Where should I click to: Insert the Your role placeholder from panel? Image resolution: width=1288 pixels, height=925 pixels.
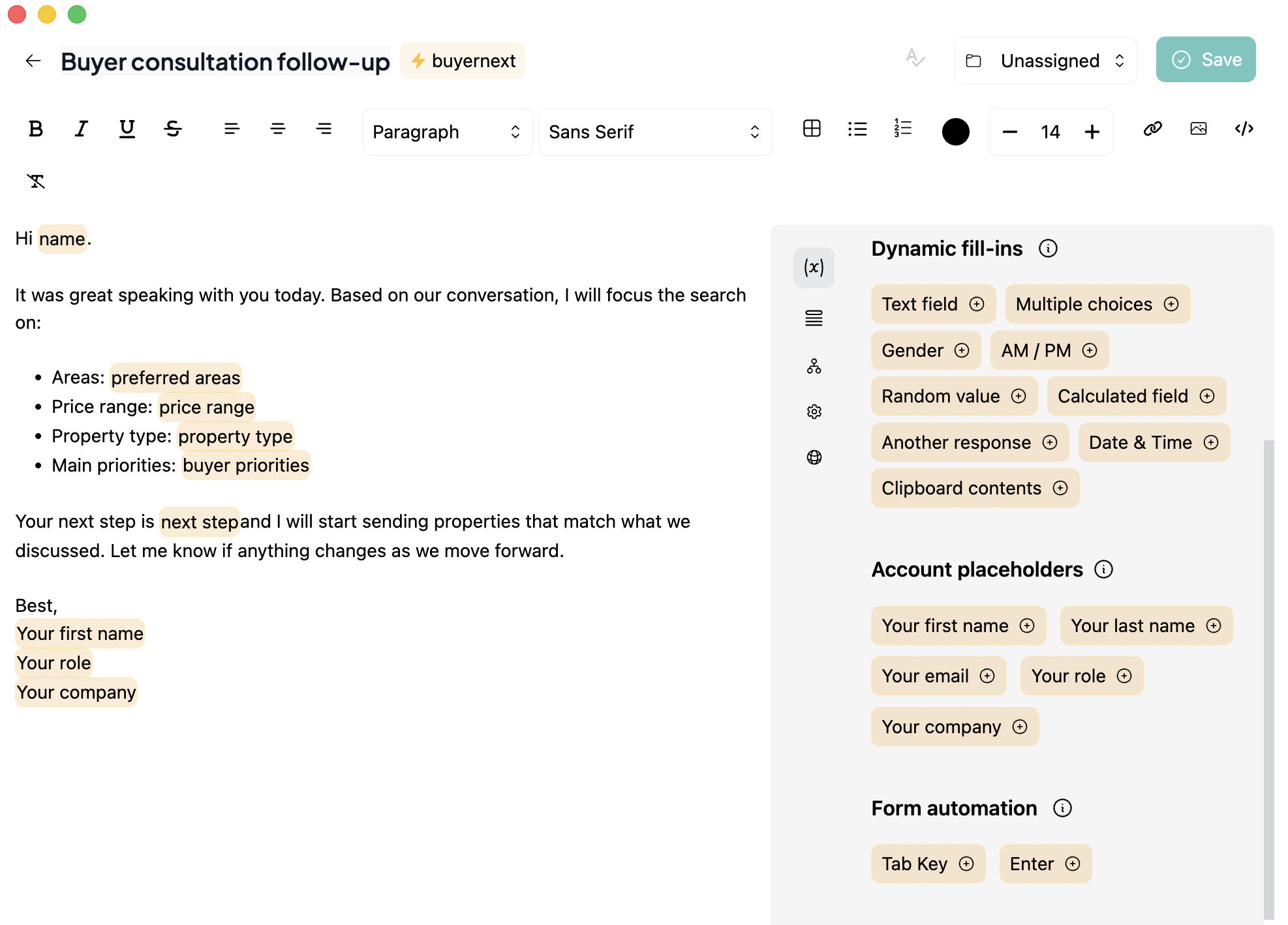1081,676
